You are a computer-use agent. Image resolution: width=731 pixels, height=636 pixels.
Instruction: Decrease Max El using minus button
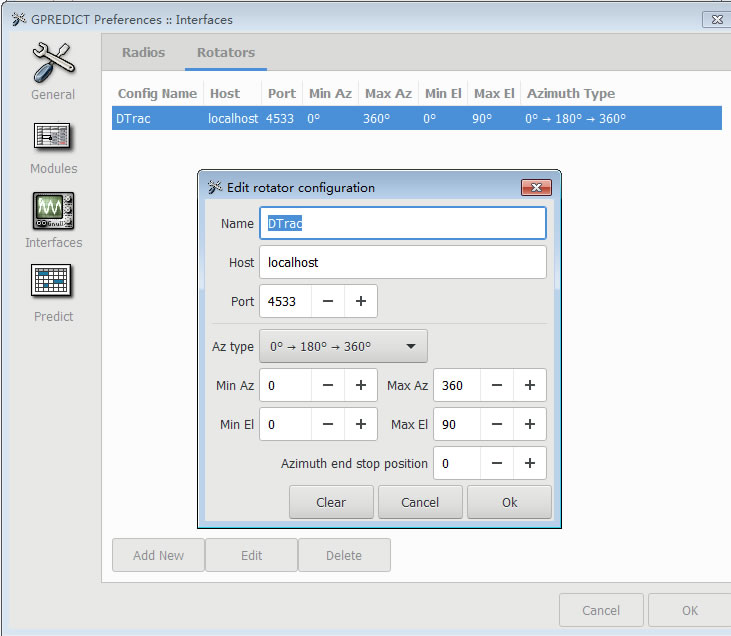click(x=497, y=424)
